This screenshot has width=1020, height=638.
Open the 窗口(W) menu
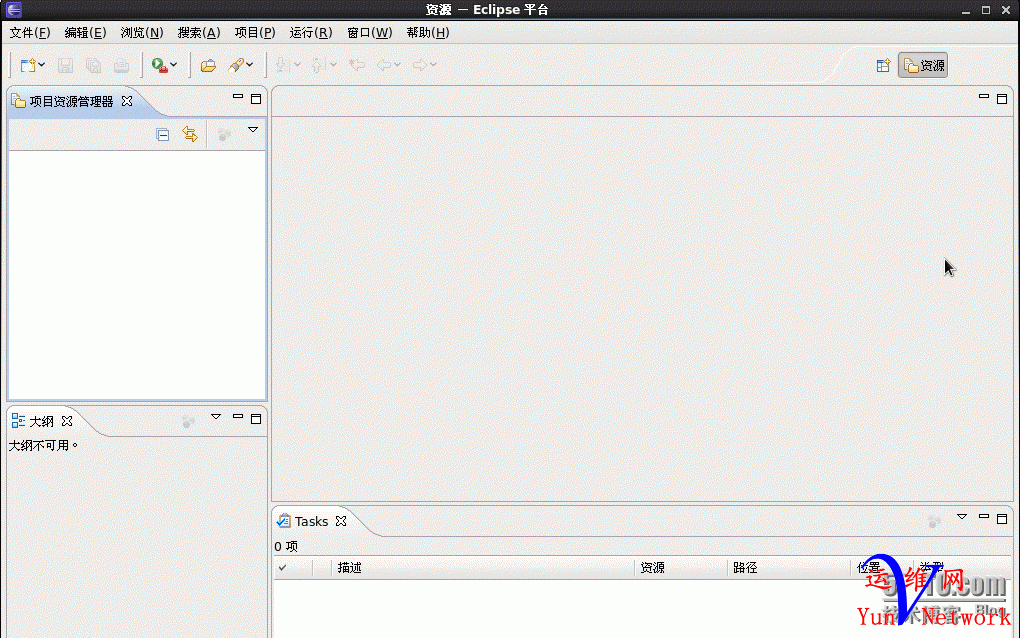click(x=369, y=32)
